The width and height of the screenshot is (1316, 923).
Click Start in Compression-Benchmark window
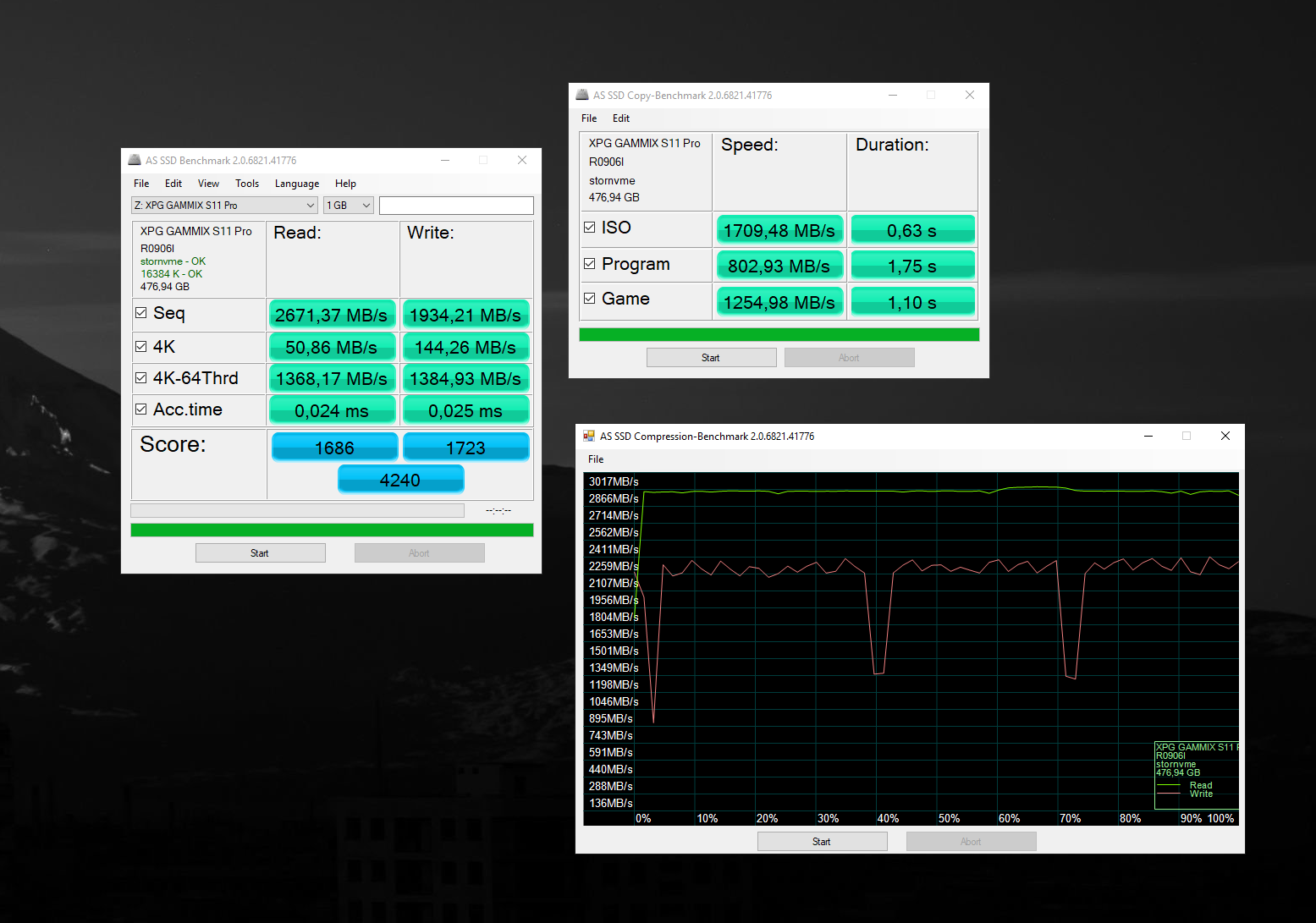pos(822,842)
